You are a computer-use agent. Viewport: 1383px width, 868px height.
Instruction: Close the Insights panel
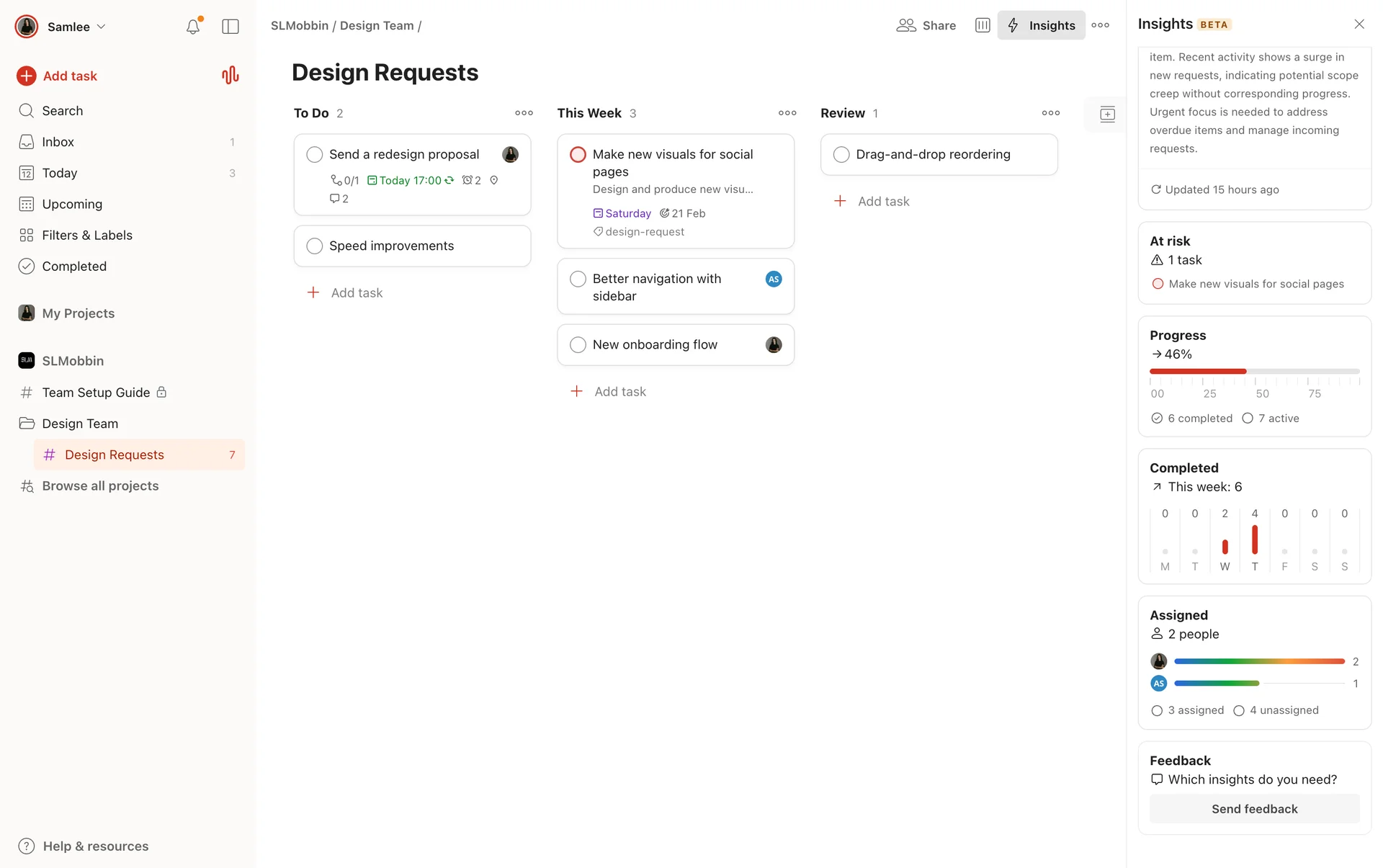click(x=1359, y=24)
